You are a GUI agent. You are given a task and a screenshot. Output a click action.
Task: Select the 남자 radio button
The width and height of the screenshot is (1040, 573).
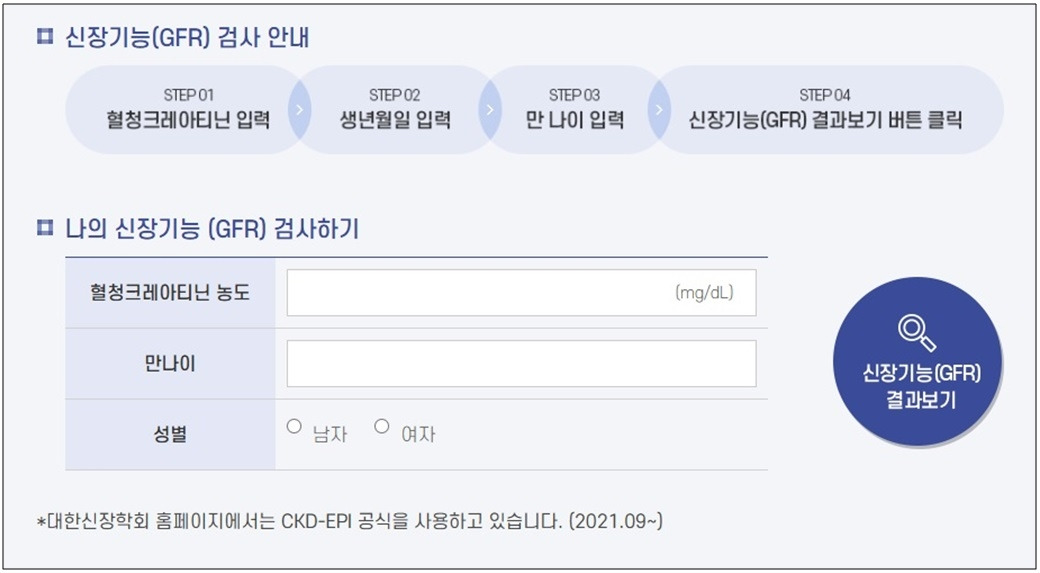[x=294, y=426]
